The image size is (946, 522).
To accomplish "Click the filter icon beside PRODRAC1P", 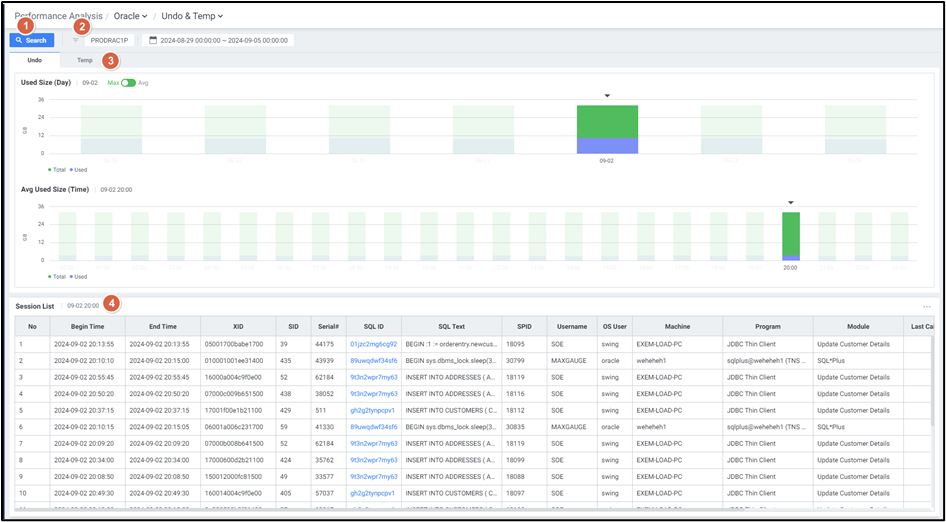I will pyautogui.click(x=76, y=41).
